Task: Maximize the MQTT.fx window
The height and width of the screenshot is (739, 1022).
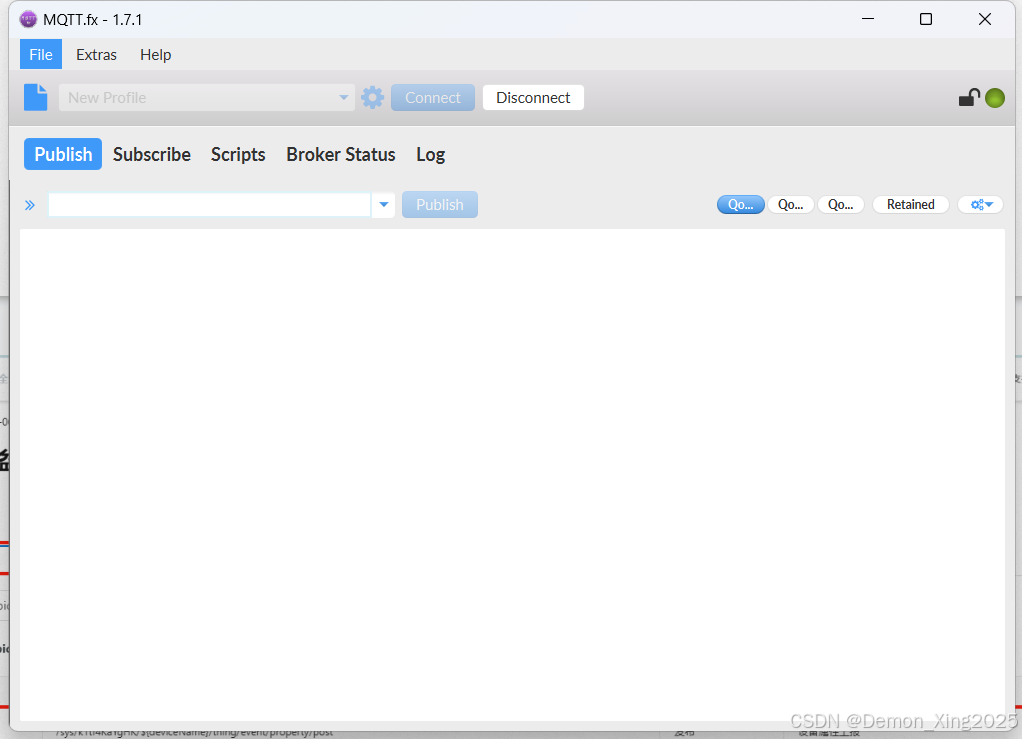Action: tap(926, 20)
